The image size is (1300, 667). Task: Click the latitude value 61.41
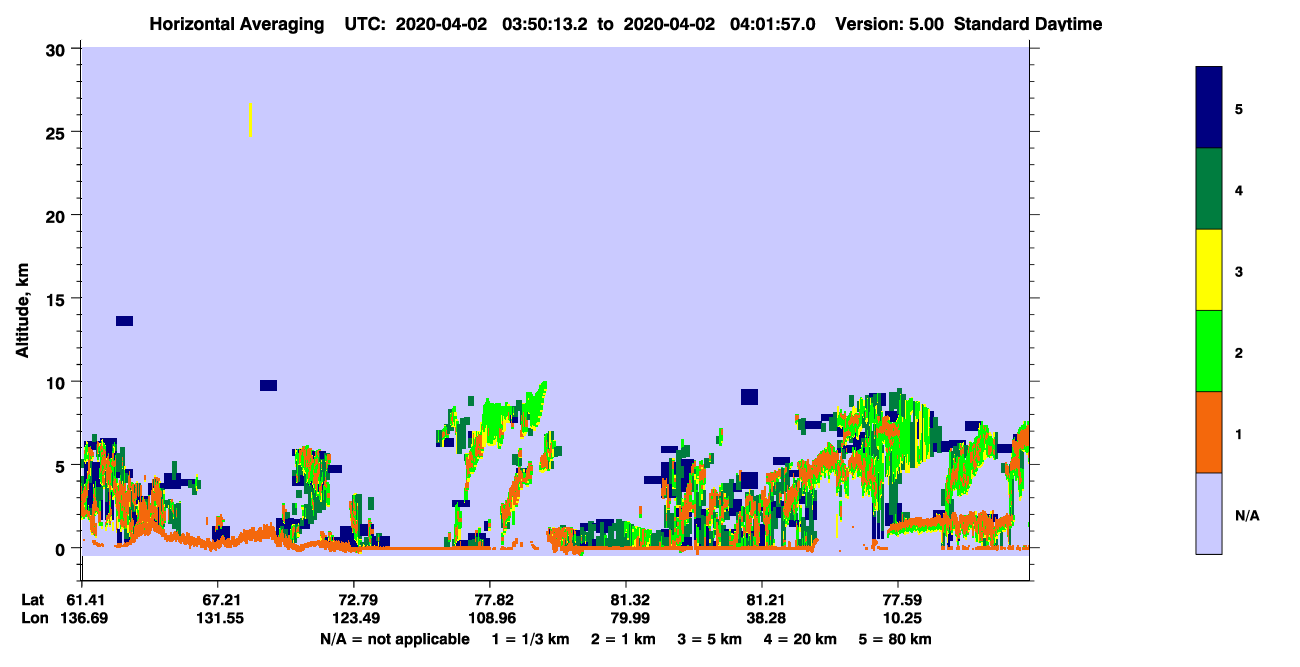click(x=88, y=600)
